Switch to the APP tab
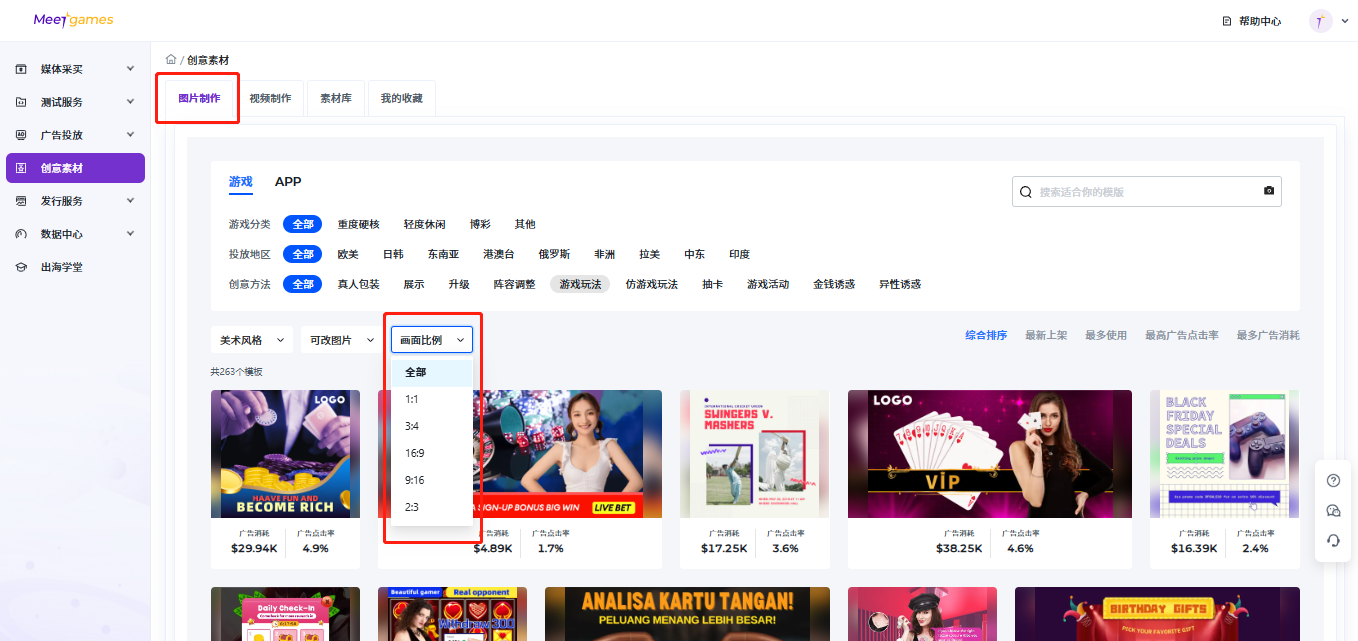This screenshot has width=1358, height=641. point(288,182)
